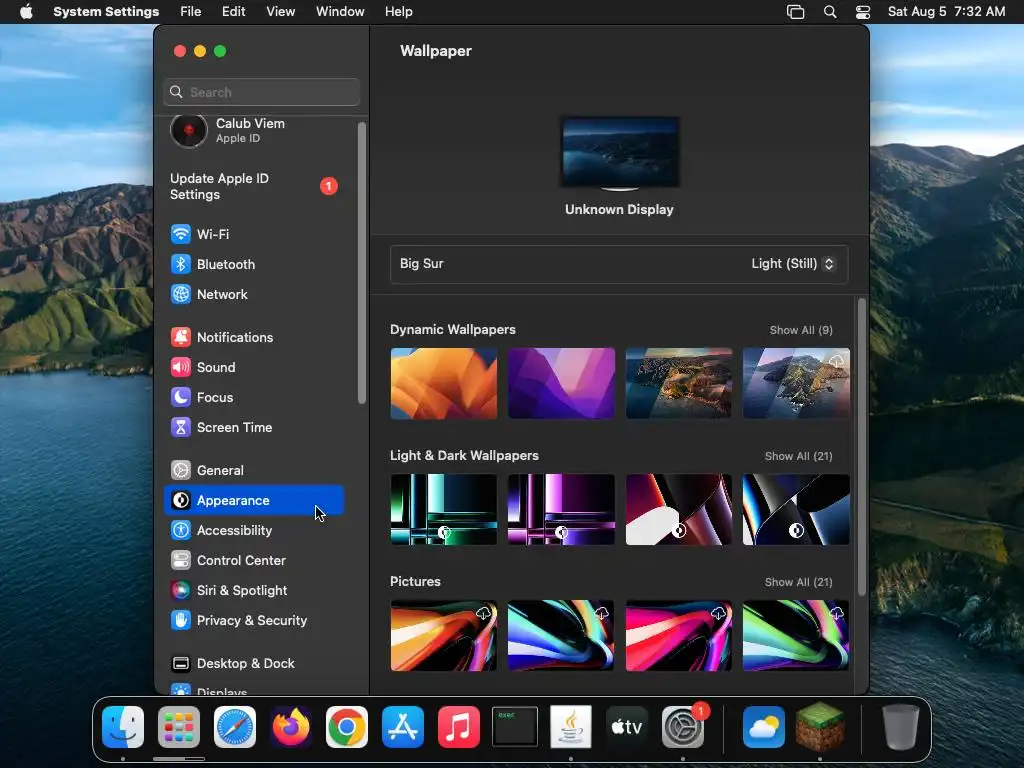This screenshot has height=768, width=1024.
Task: Open the View menu
Action: 280,11
